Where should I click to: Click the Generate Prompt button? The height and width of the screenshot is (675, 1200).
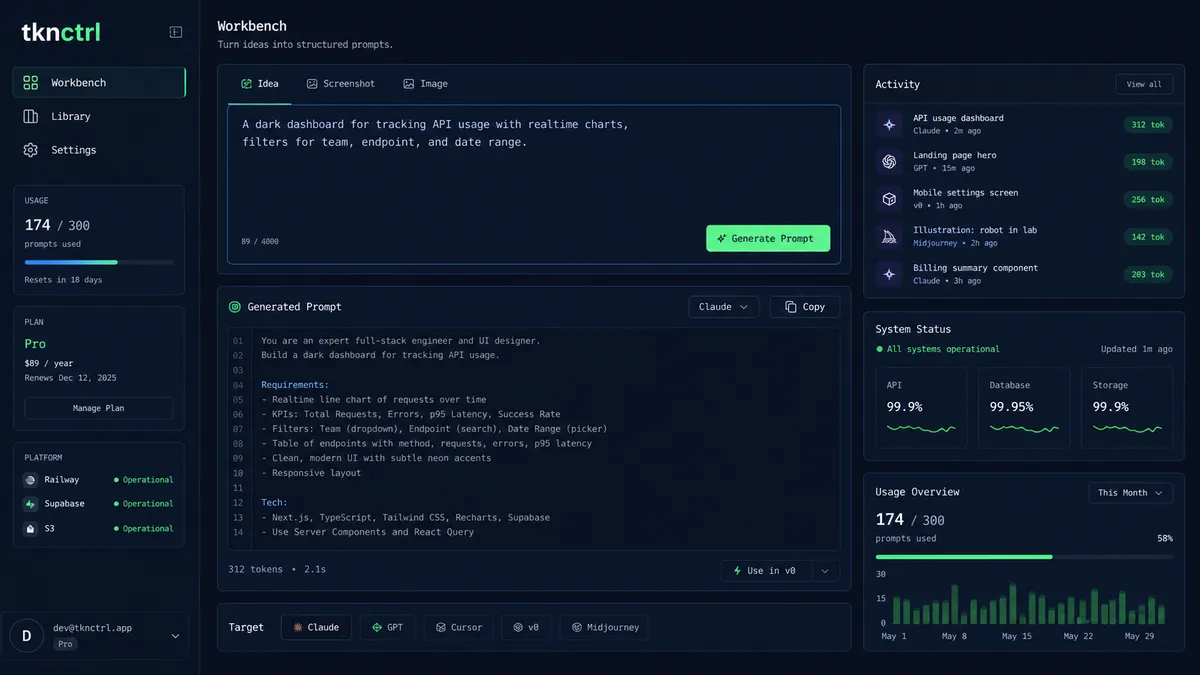click(768, 238)
